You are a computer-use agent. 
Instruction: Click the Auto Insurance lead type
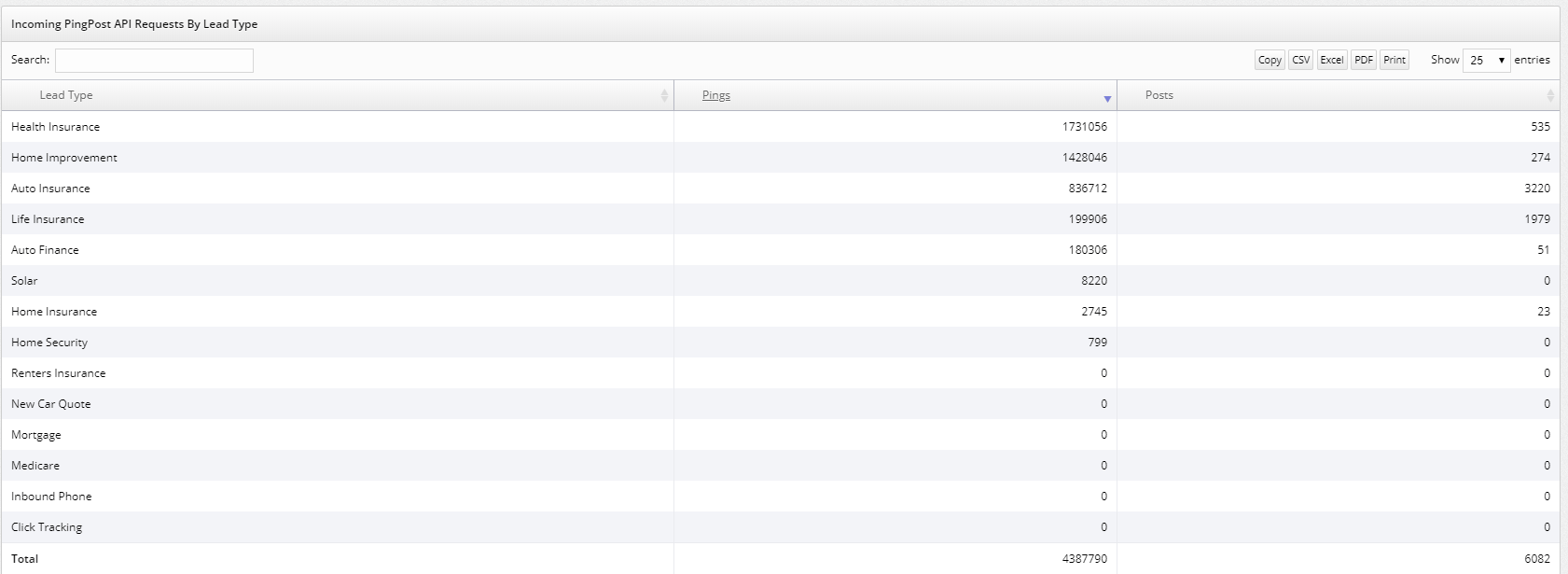51,189
